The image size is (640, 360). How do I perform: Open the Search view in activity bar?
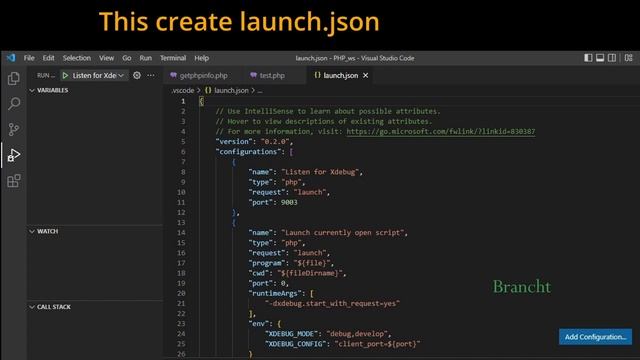pos(14,104)
